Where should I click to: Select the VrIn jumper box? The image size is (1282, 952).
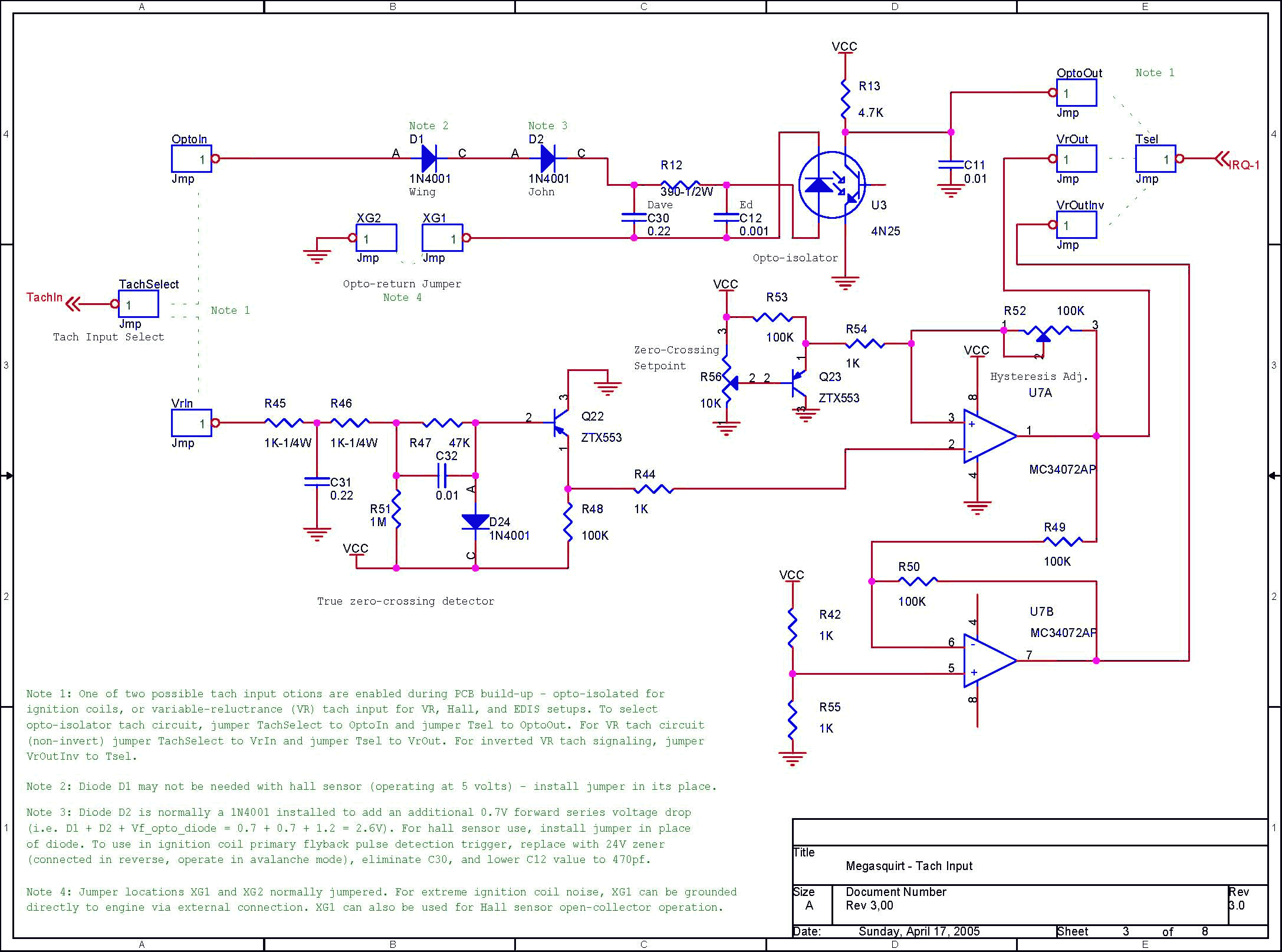click(192, 423)
